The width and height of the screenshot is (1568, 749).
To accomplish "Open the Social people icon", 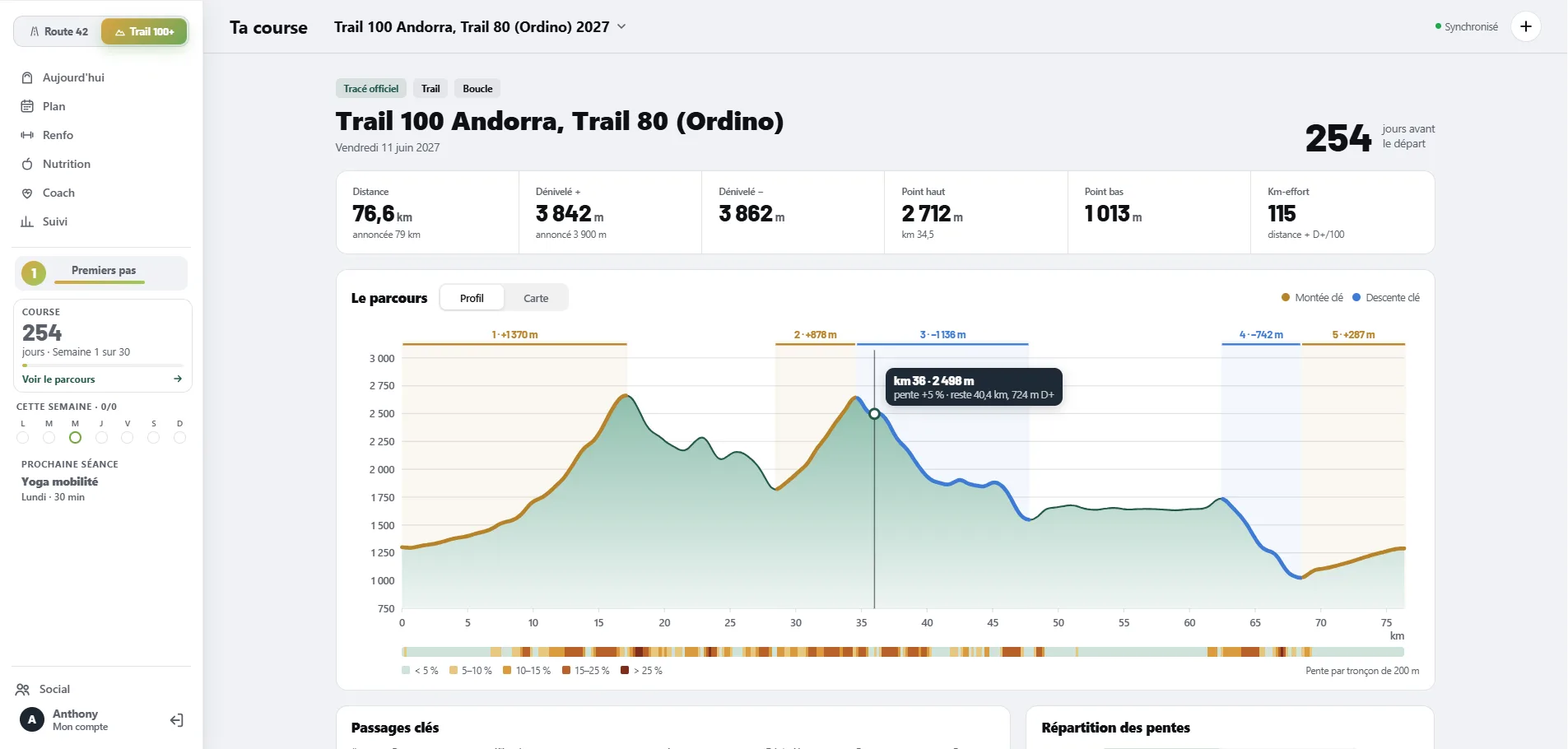I will [23, 689].
